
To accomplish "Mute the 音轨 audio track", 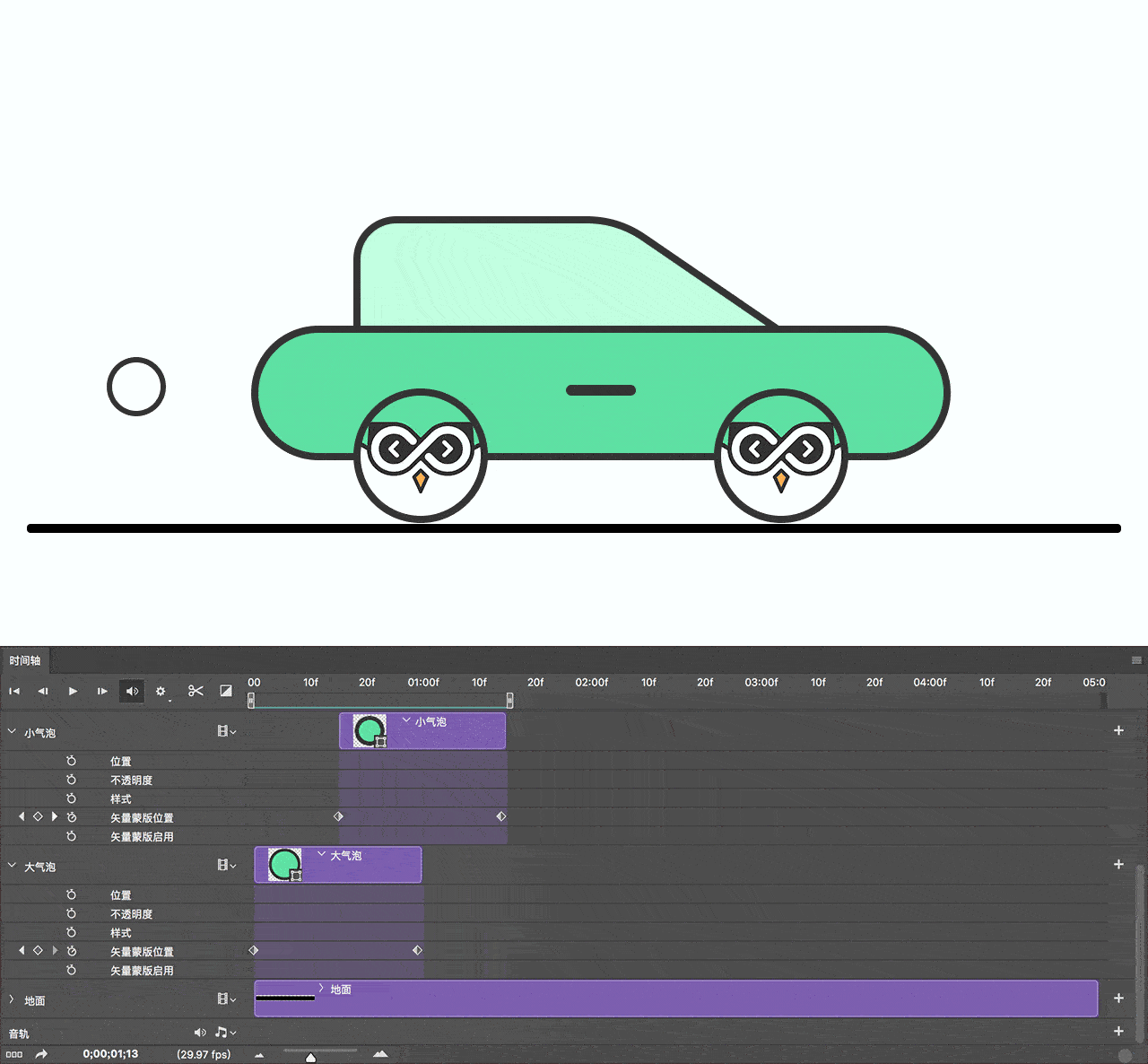I will 199,1033.
